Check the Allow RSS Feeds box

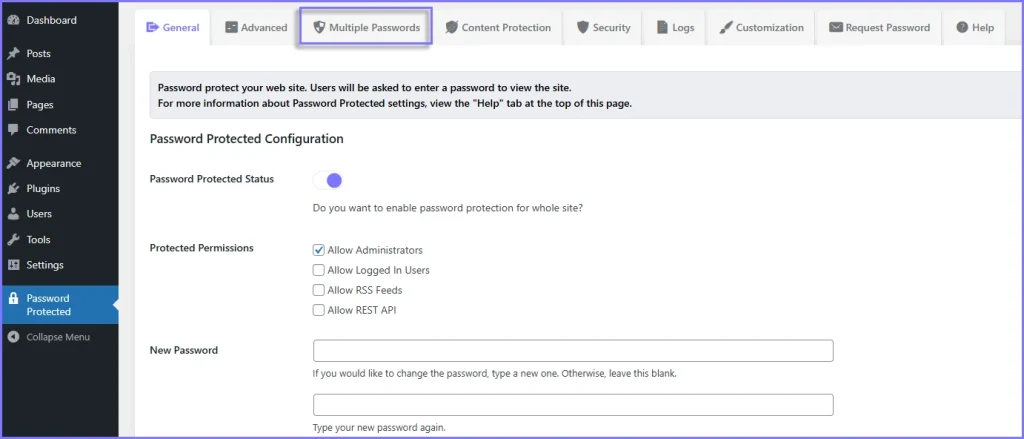click(x=319, y=290)
